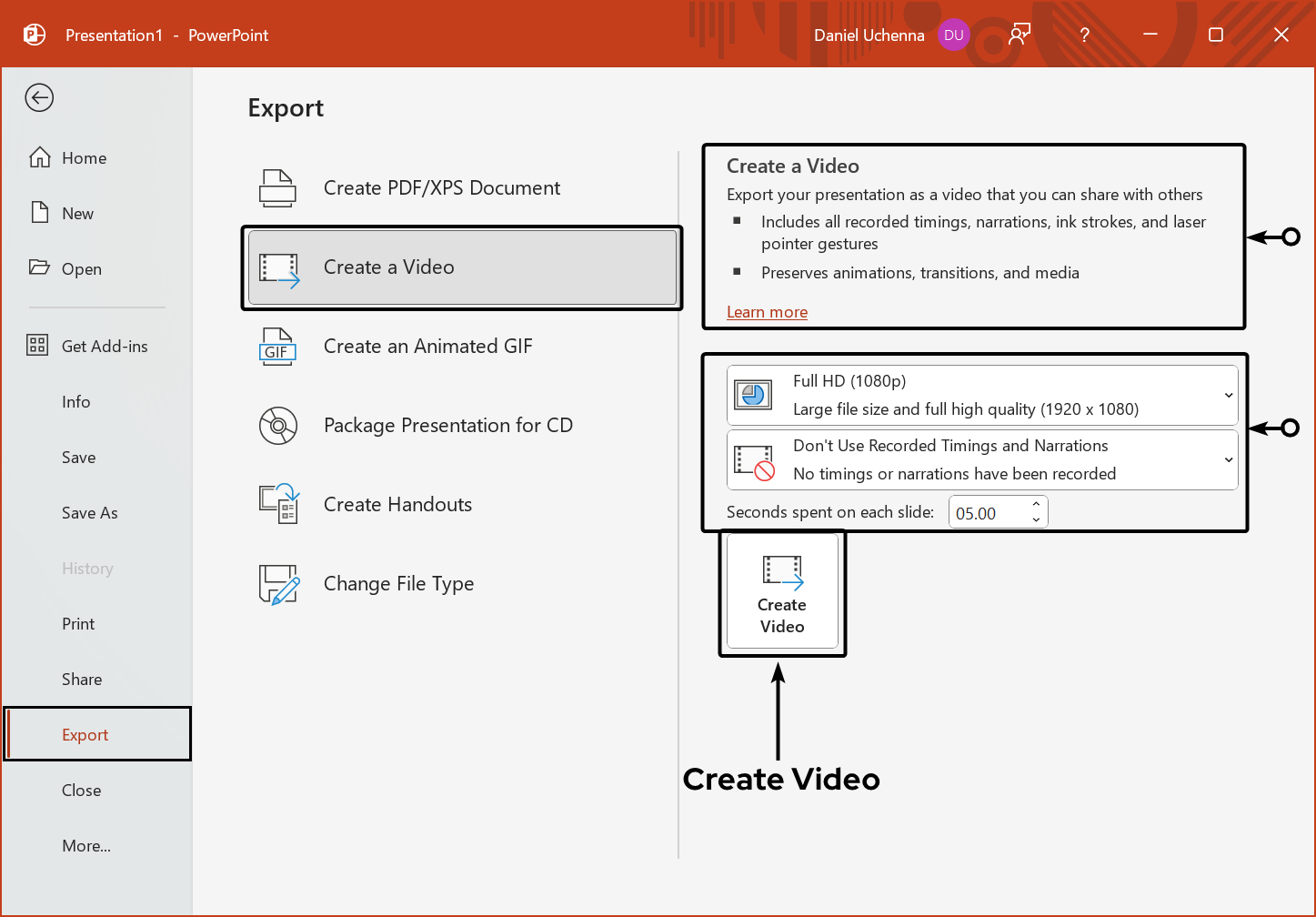The image size is (1316, 917).
Task: Select the Change File Type icon
Action: 278,583
